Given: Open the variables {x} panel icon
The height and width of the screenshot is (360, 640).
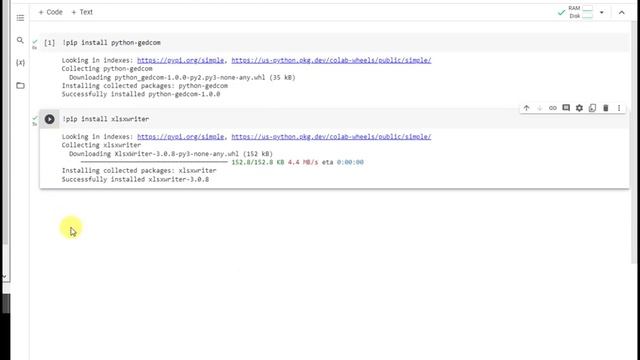Looking at the screenshot, I should tap(20, 62).
